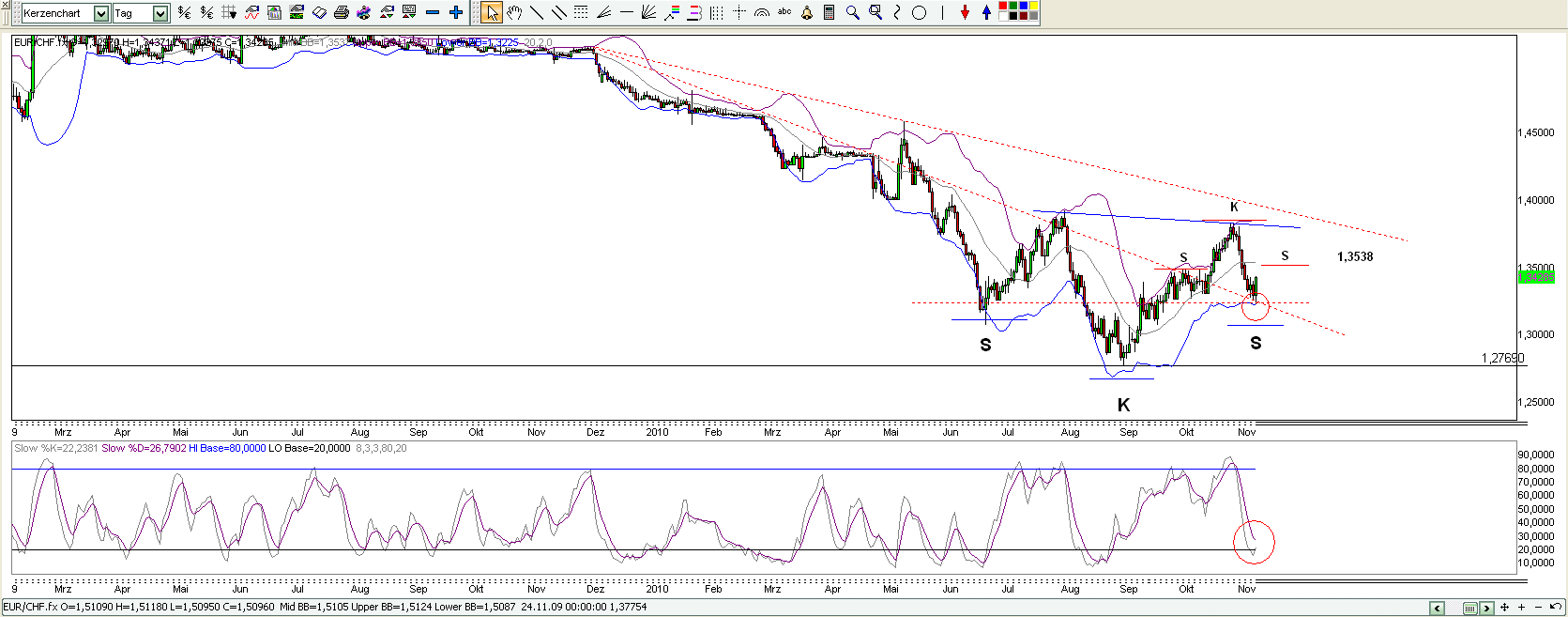Image resolution: width=1568 pixels, height=617 pixels.
Task: Select the vertical line tool
Action: pyautogui.click(x=942, y=13)
